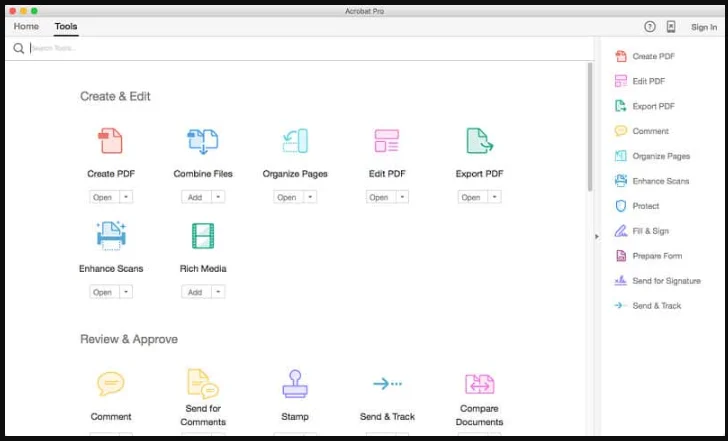Click the help question mark icon
Screen dimensions: 728x441
[x=650, y=27]
